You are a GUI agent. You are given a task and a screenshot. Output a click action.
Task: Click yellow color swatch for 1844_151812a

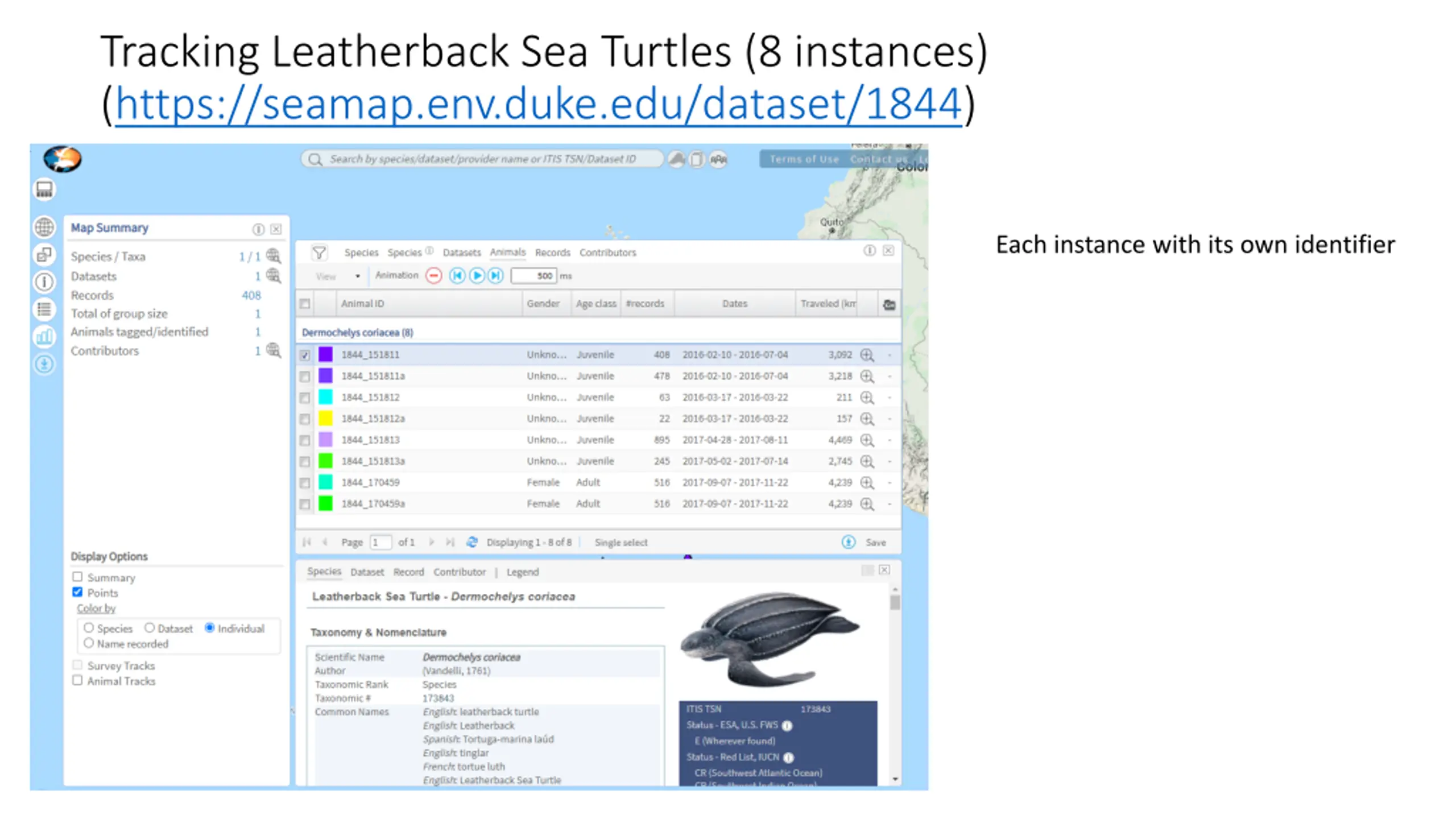pyautogui.click(x=325, y=419)
